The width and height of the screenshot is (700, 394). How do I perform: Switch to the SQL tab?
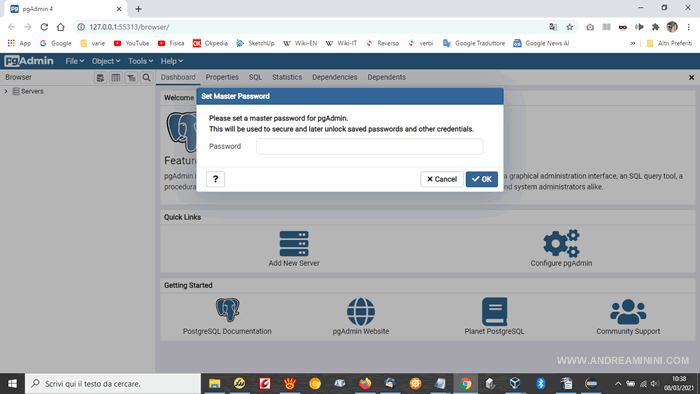(255, 77)
